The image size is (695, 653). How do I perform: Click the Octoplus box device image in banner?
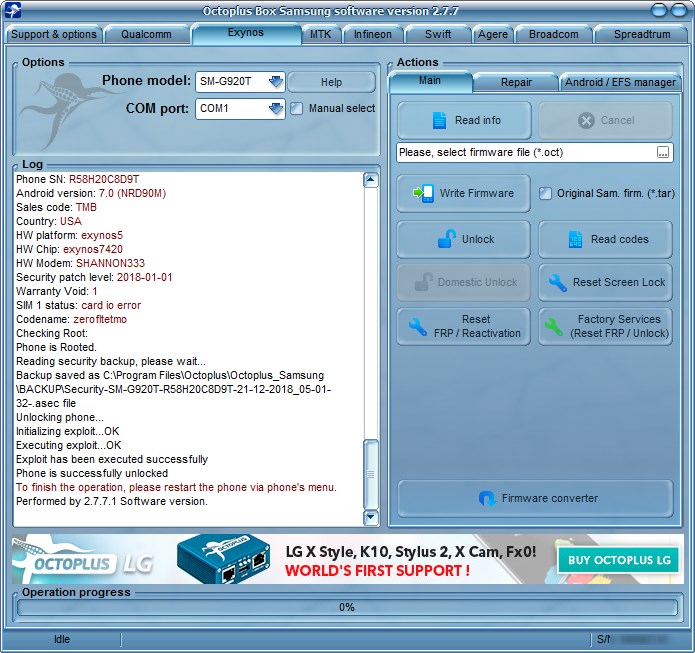coord(224,558)
